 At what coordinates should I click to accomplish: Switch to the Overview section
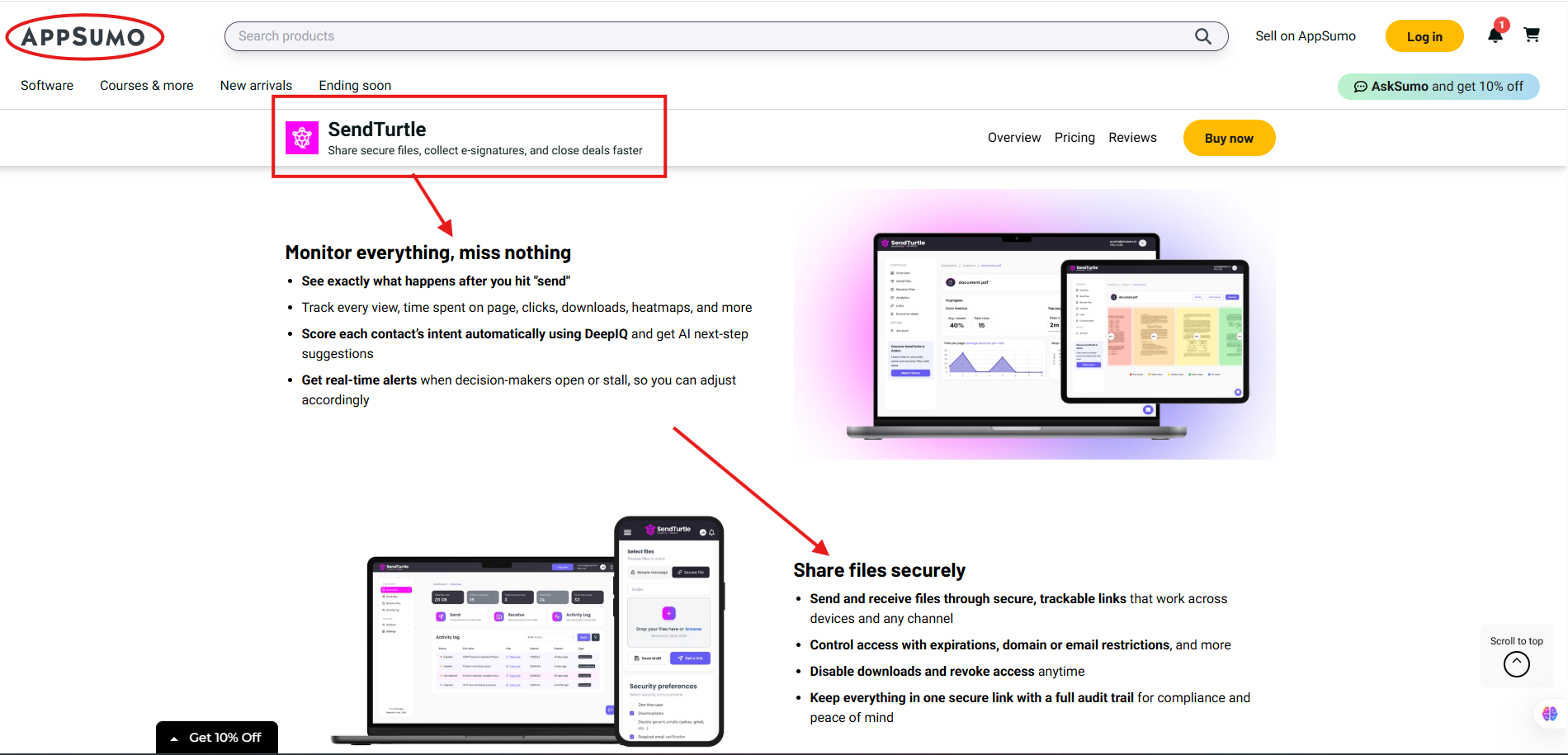pos(1014,138)
